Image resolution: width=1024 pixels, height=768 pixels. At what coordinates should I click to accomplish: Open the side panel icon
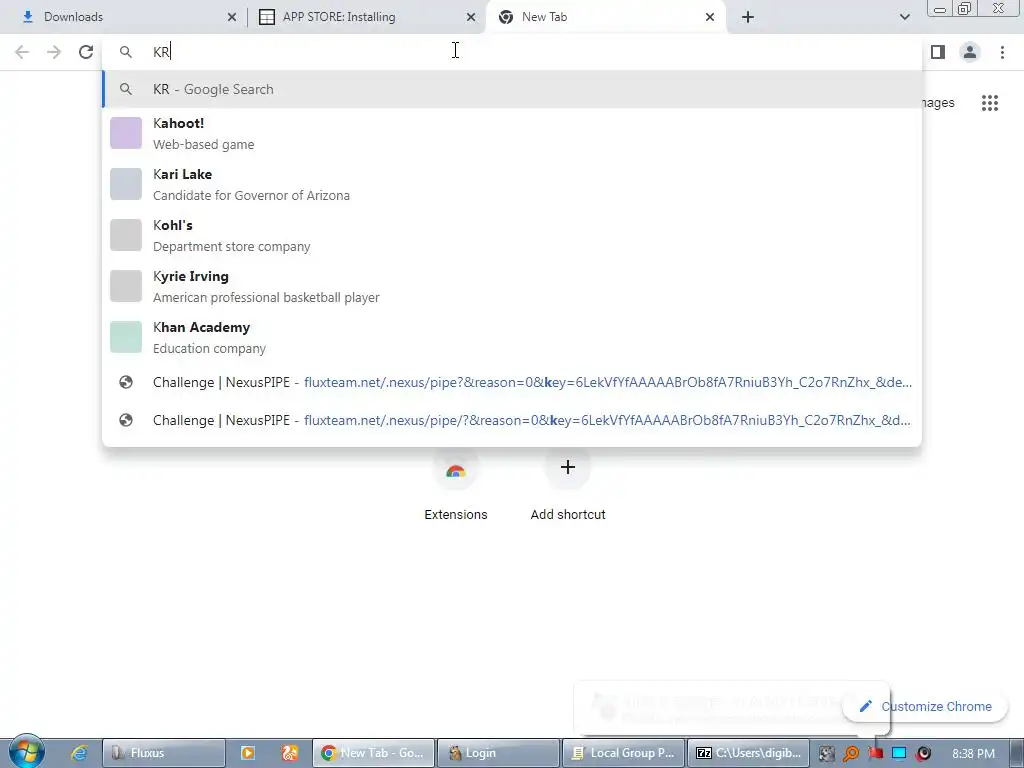pos(938,52)
